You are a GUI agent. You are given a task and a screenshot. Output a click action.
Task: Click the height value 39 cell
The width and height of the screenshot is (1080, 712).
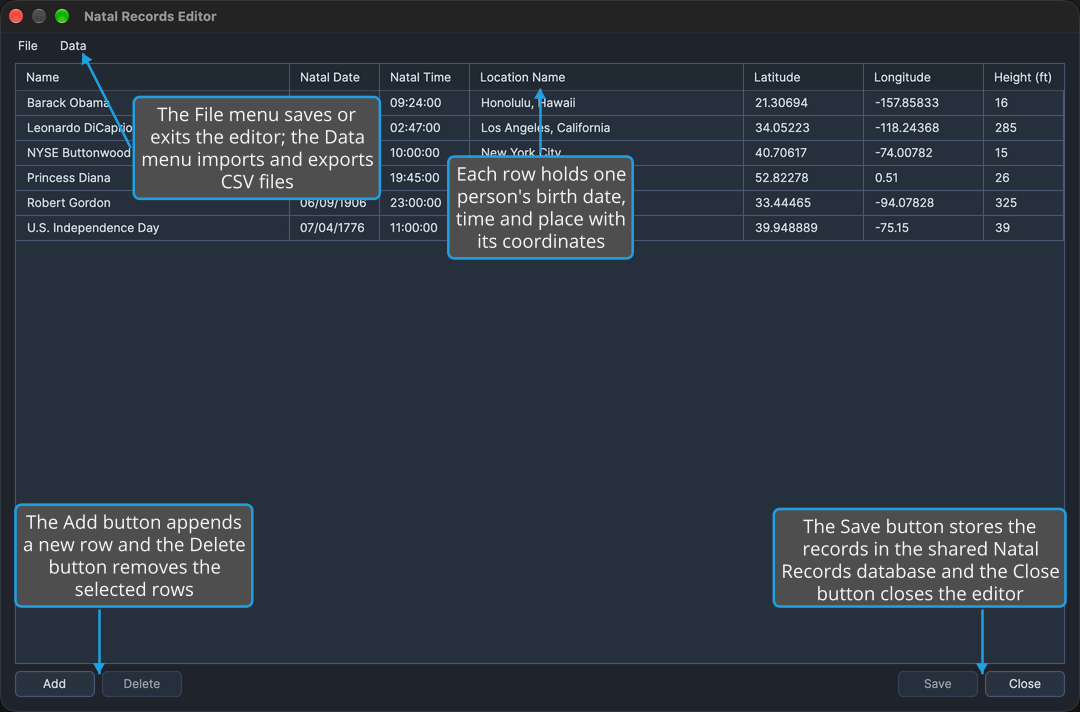(x=1024, y=227)
